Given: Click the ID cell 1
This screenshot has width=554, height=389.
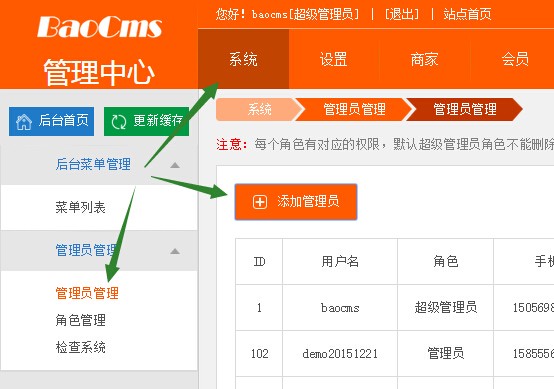Looking at the screenshot, I should (x=259, y=308).
